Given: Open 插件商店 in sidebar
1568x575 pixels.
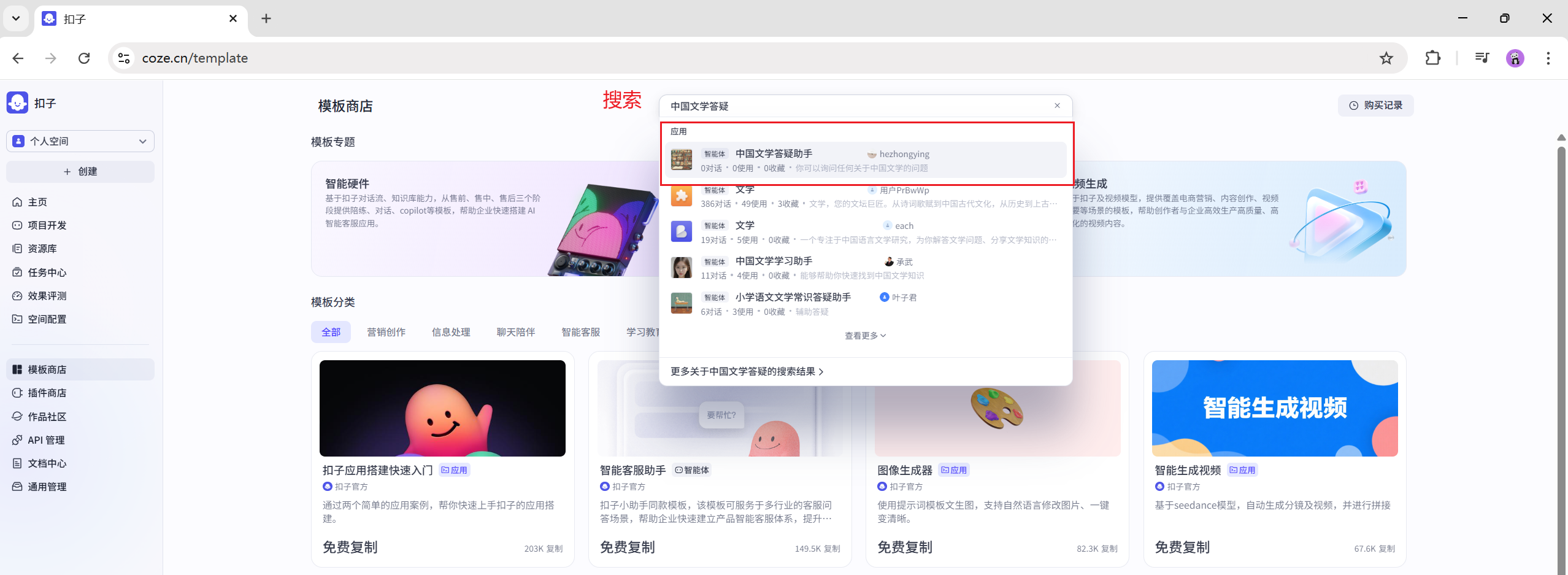Looking at the screenshot, I should pyautogui.click(x=80, y=393).
